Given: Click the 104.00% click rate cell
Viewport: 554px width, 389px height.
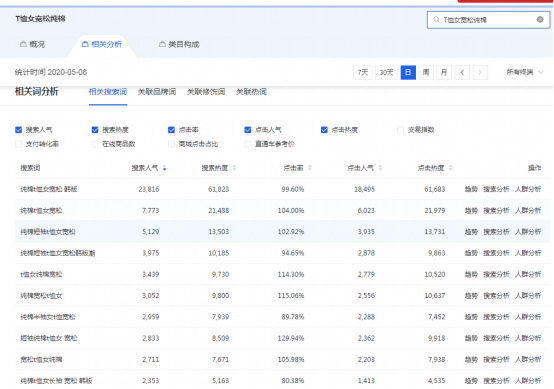Looking at the screenshot, I should (291, 211).
